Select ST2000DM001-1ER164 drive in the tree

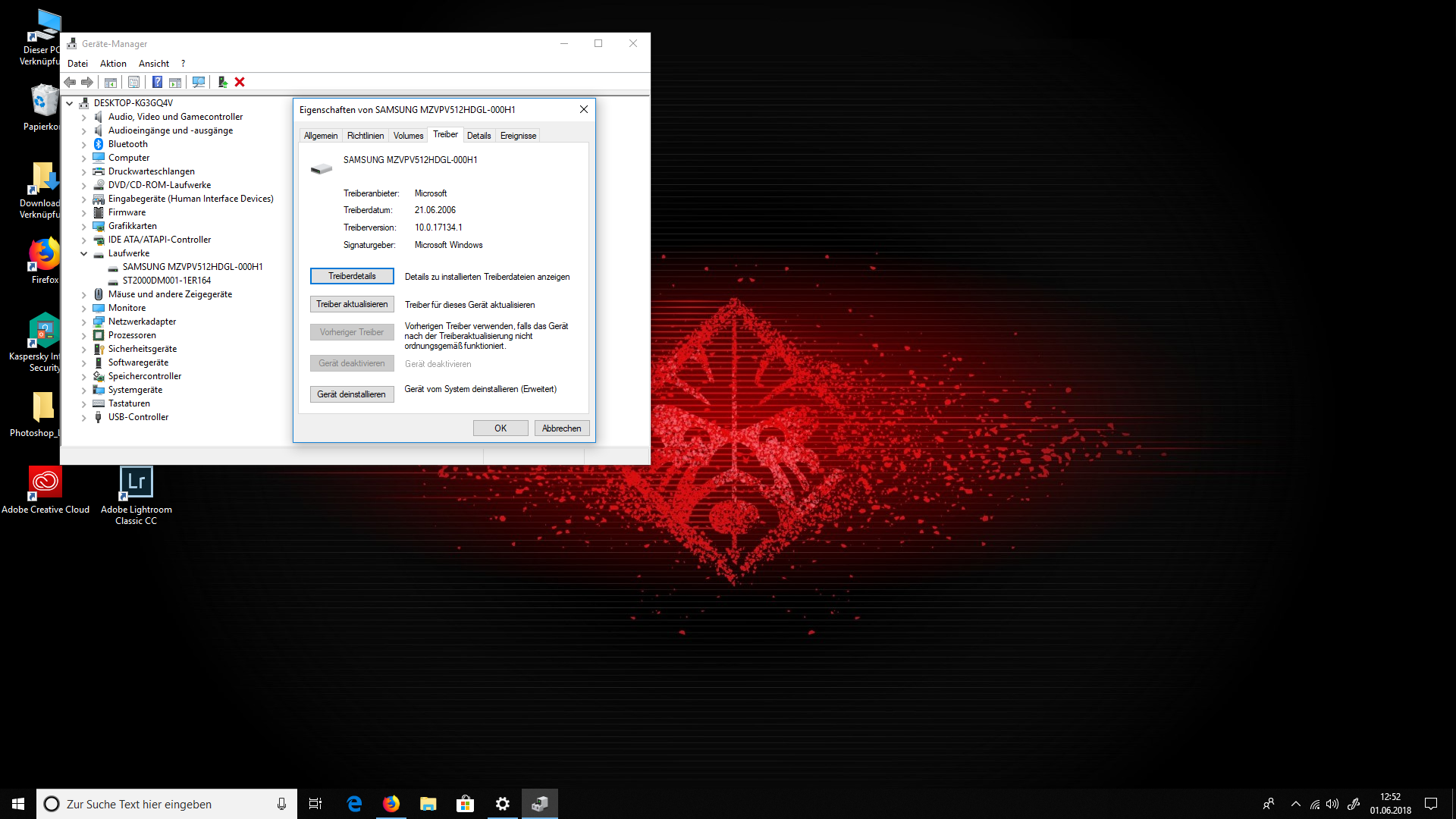click(167, 281)
